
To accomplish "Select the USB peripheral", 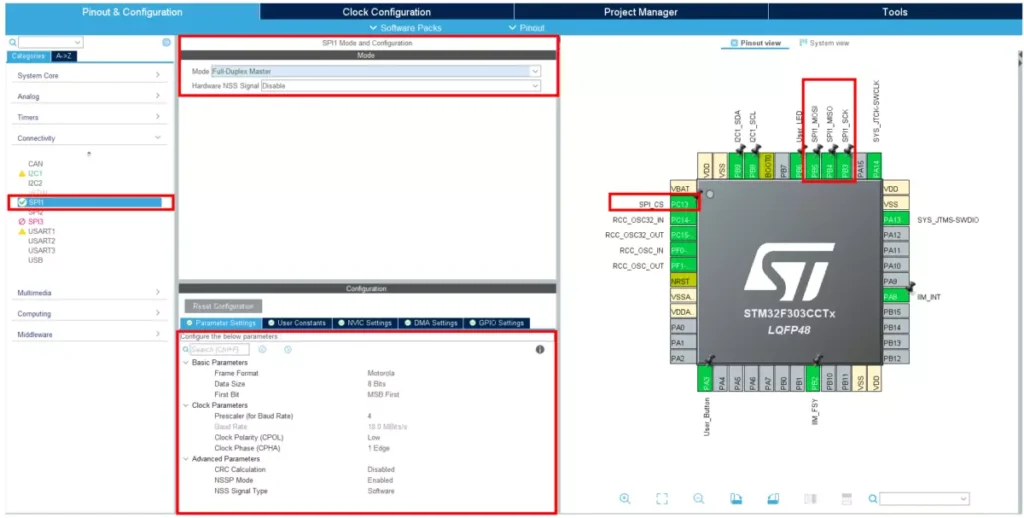I will tap(35, 260).
